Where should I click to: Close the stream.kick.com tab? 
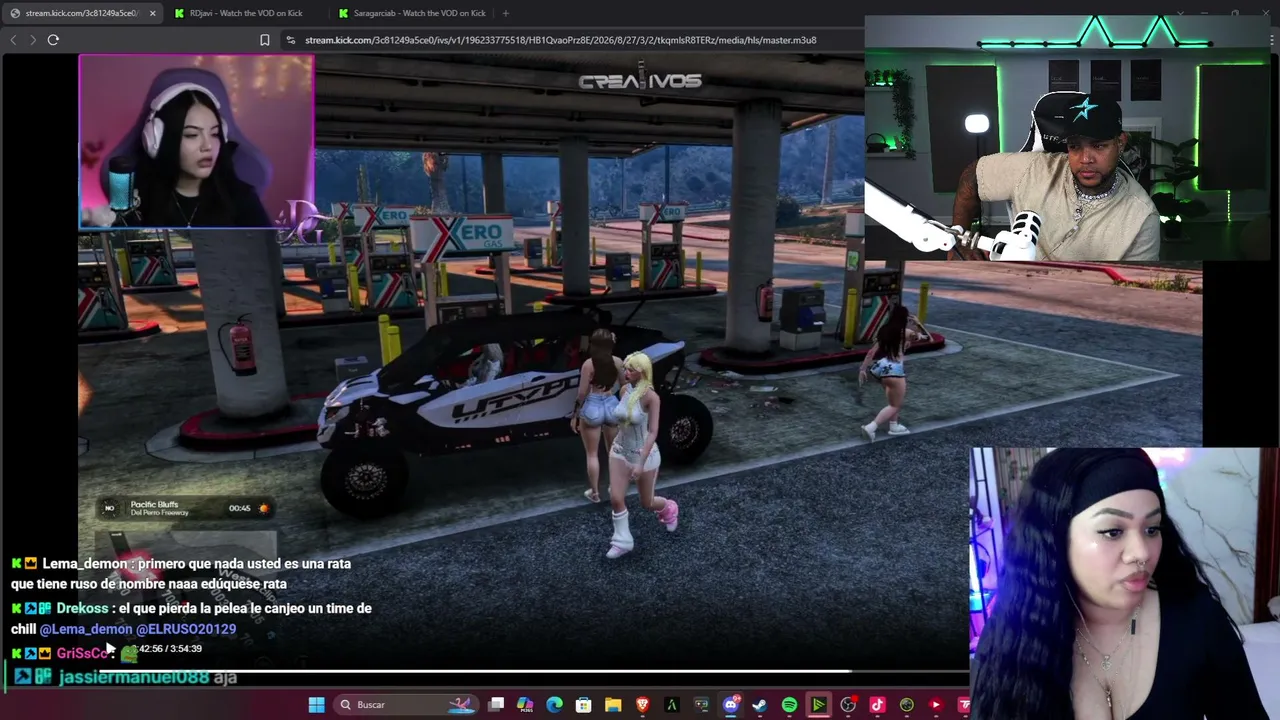152,13
